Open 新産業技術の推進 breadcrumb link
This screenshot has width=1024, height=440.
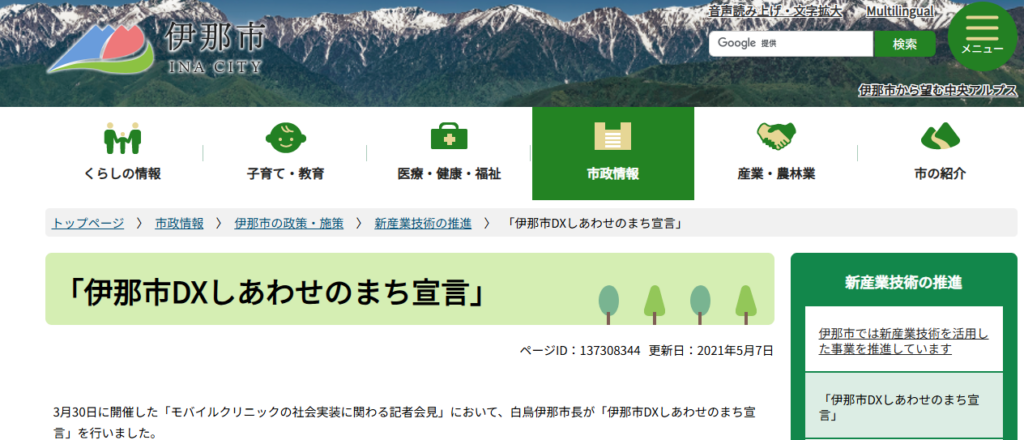pos(422,223)
